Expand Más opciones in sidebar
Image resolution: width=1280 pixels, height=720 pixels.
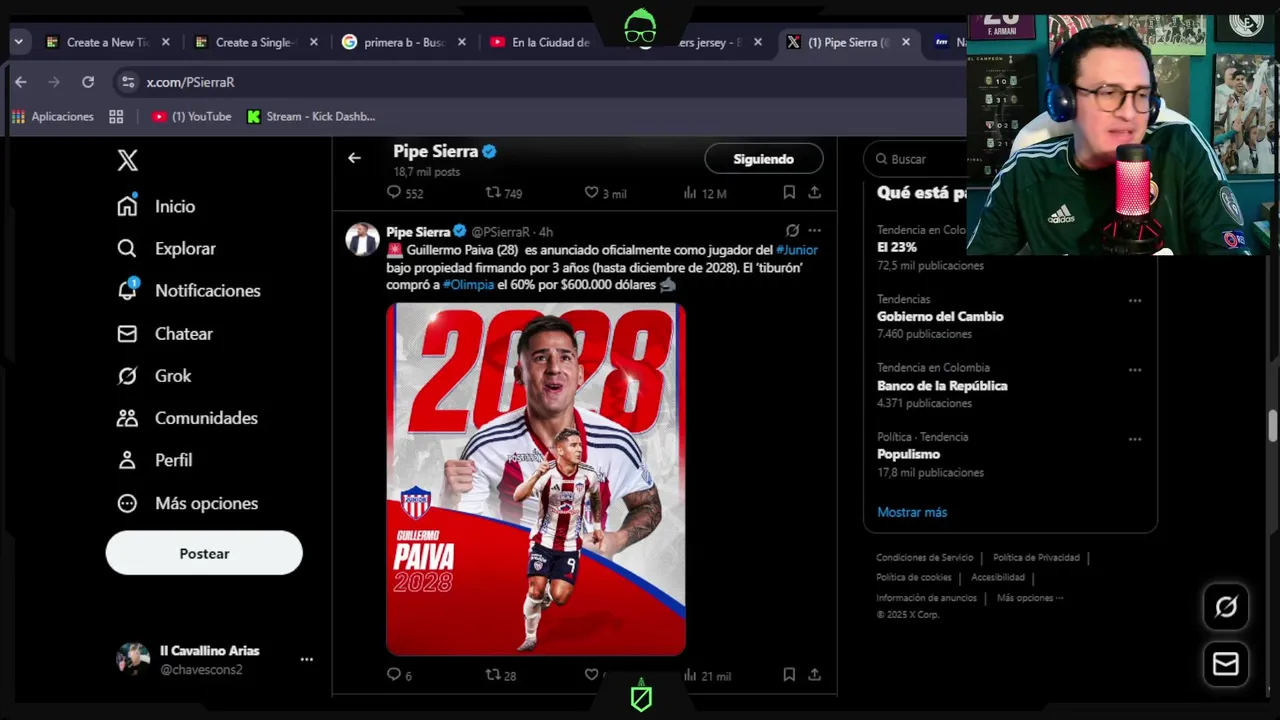[x=187, y=503]
